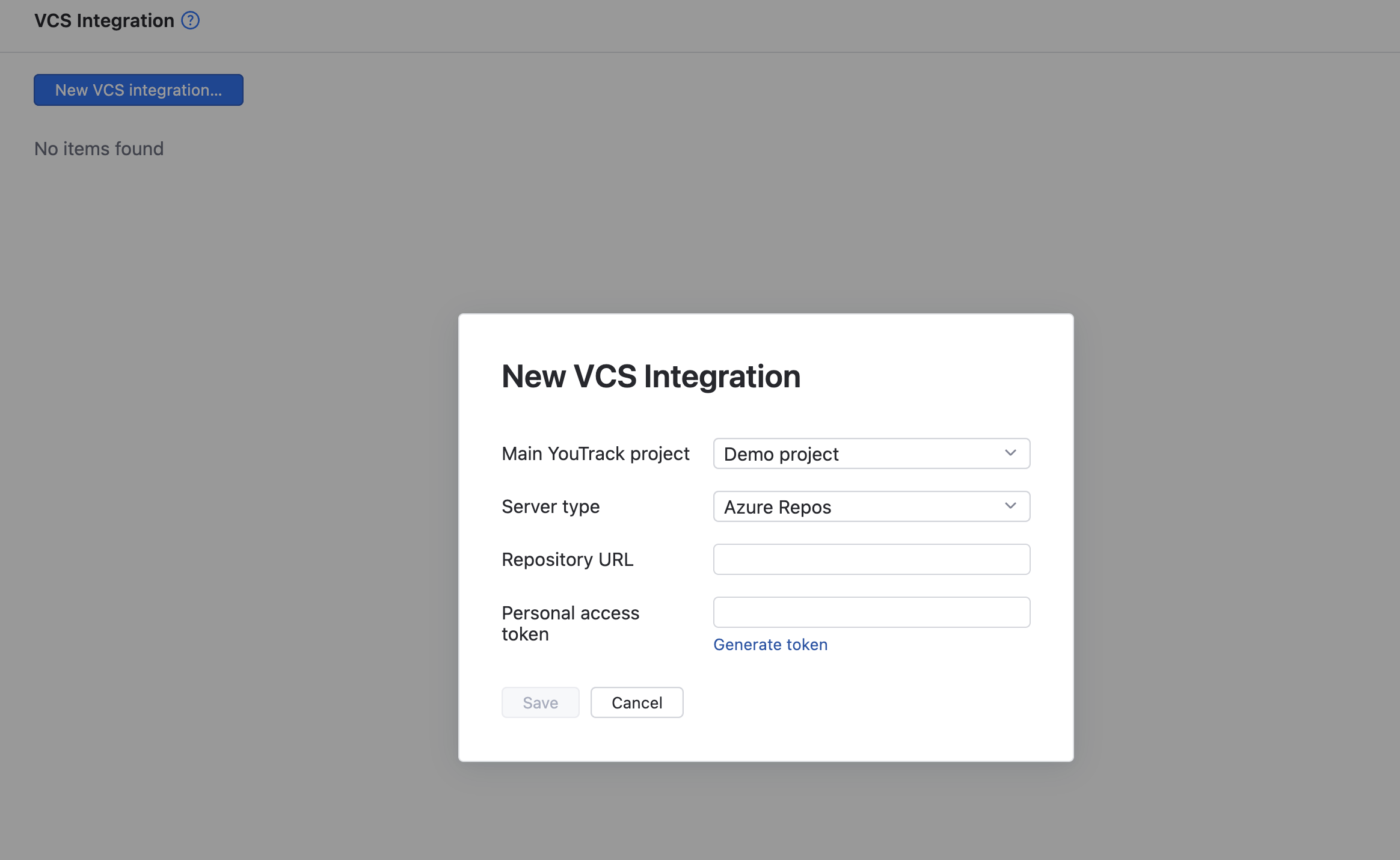This screenshot has width=1400, height=860.
Task: Click into the Personal access token field
Action: [871, 612]
